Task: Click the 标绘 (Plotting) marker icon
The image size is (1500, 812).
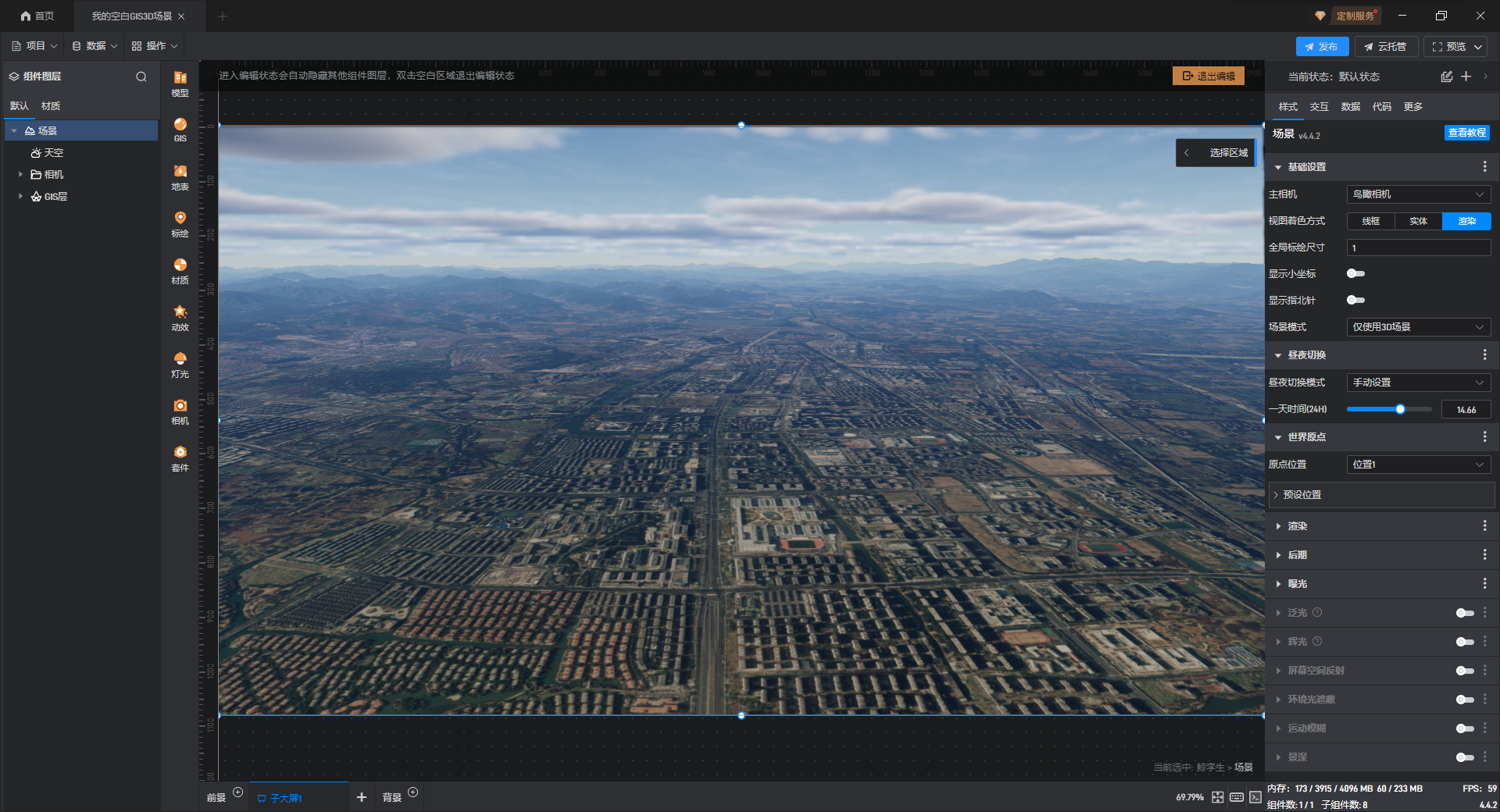Action: (180, 223)
